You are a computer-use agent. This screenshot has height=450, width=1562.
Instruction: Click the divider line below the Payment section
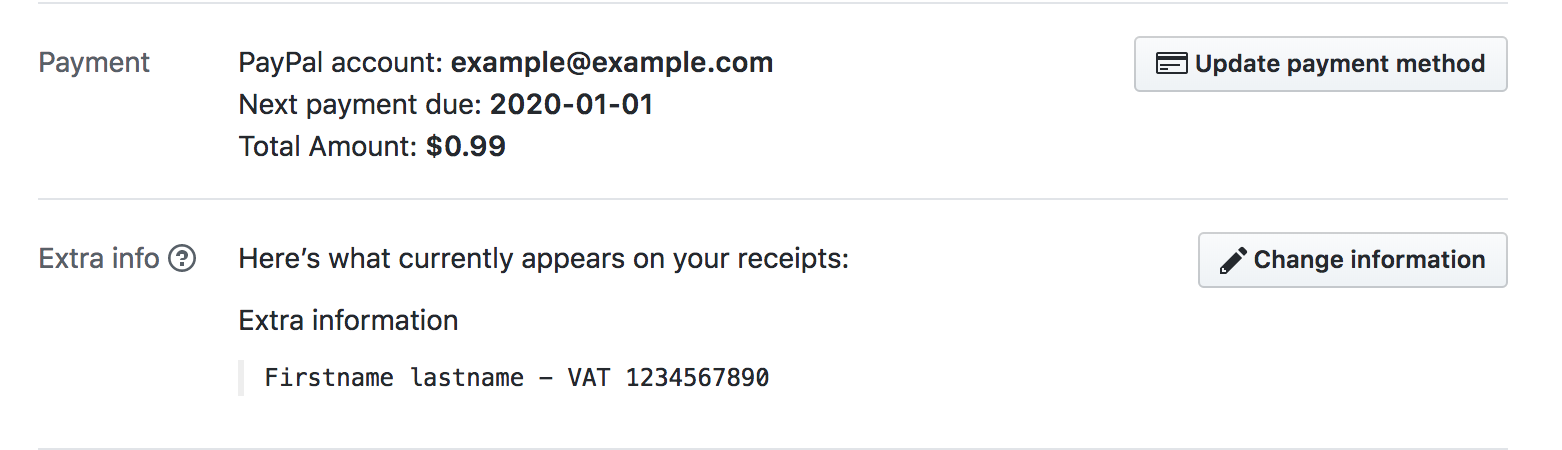coord(772,199)
